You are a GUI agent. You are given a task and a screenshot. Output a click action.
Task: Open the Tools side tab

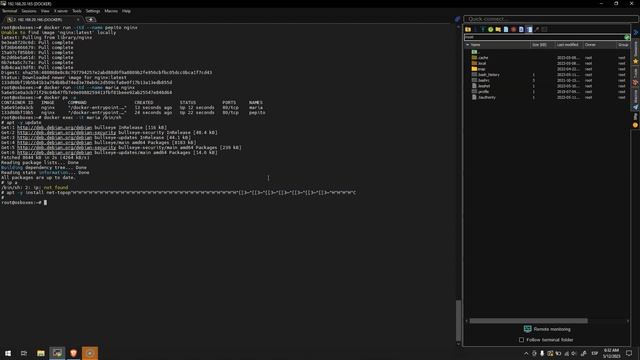pos(636,76)
